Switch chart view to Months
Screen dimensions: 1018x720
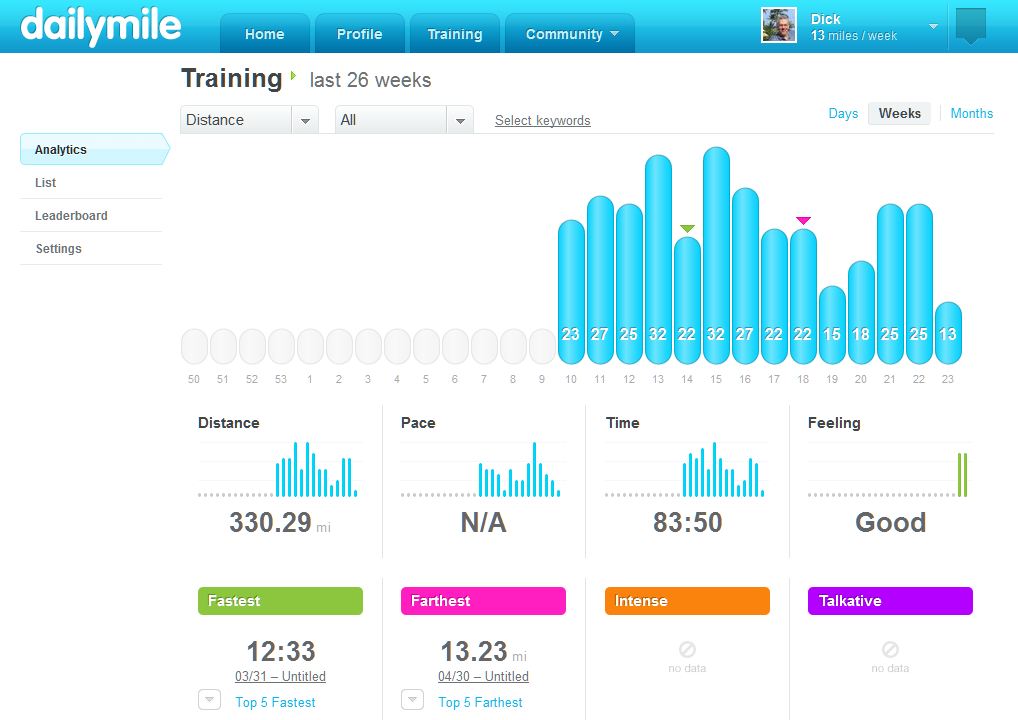[x=971, y=113]
